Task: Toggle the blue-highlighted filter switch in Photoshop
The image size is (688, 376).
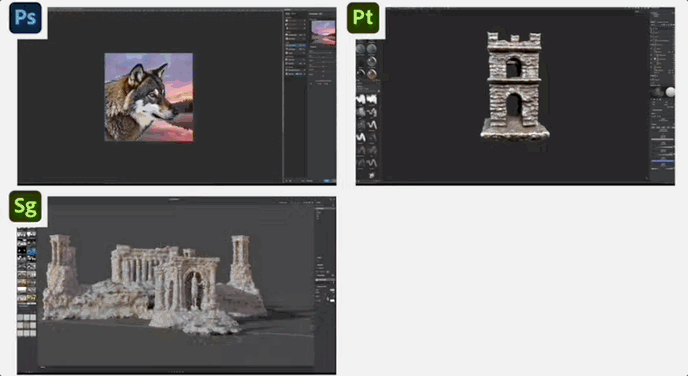Action: pos(299,74)
